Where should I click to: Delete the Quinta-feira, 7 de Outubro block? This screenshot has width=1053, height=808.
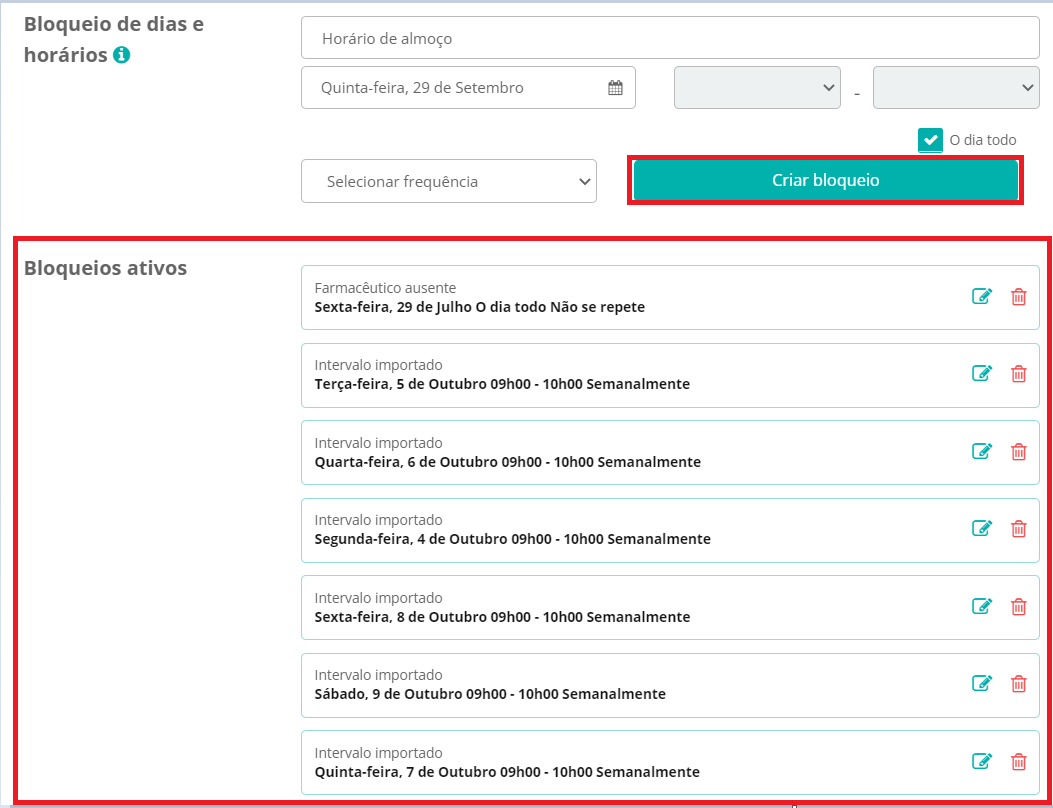(1018, 761)
